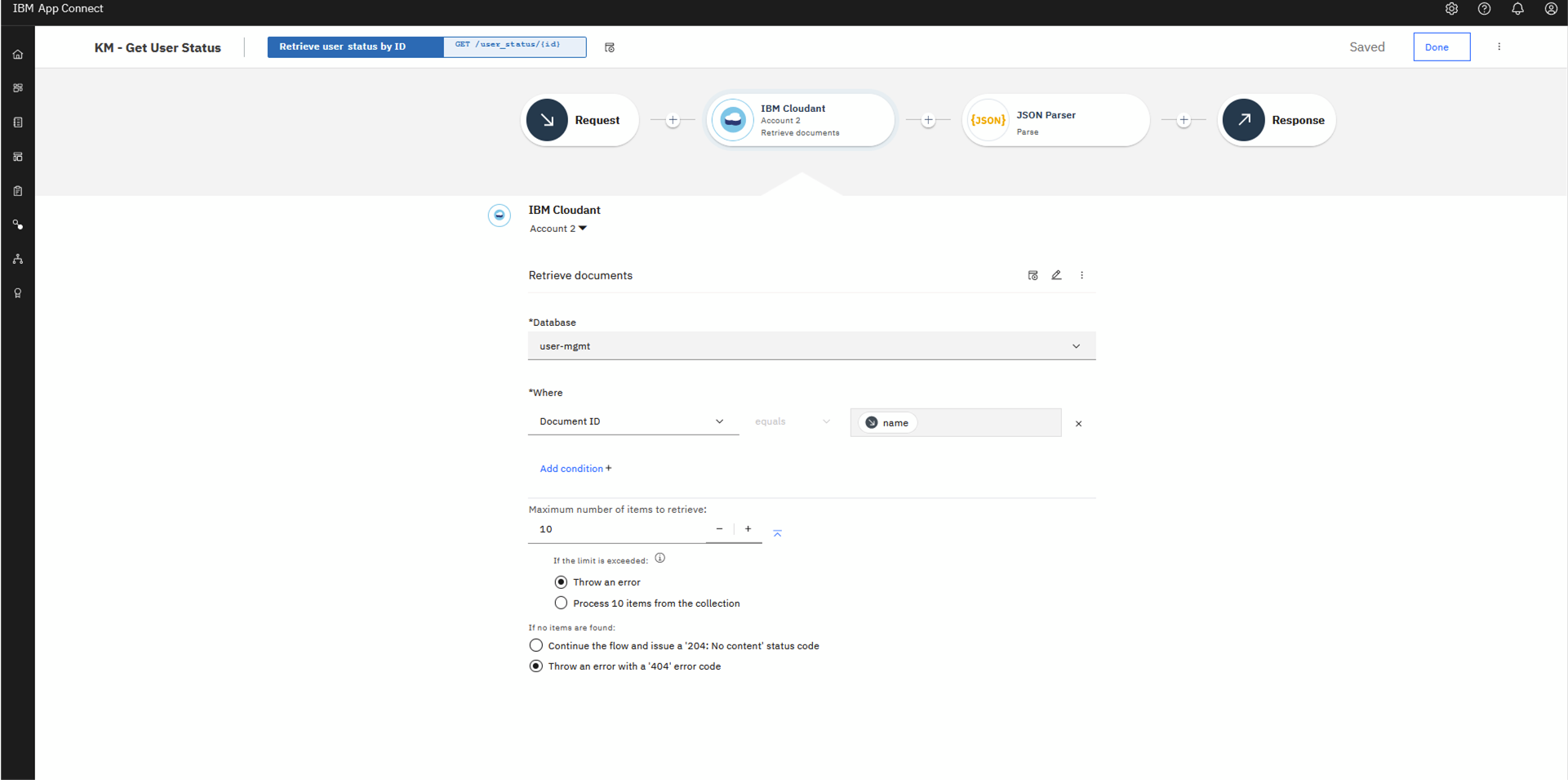This screenshot has width=1568, height=780.
Task: Select 'Continue the flow' 204 option
Action: (535, 646)
